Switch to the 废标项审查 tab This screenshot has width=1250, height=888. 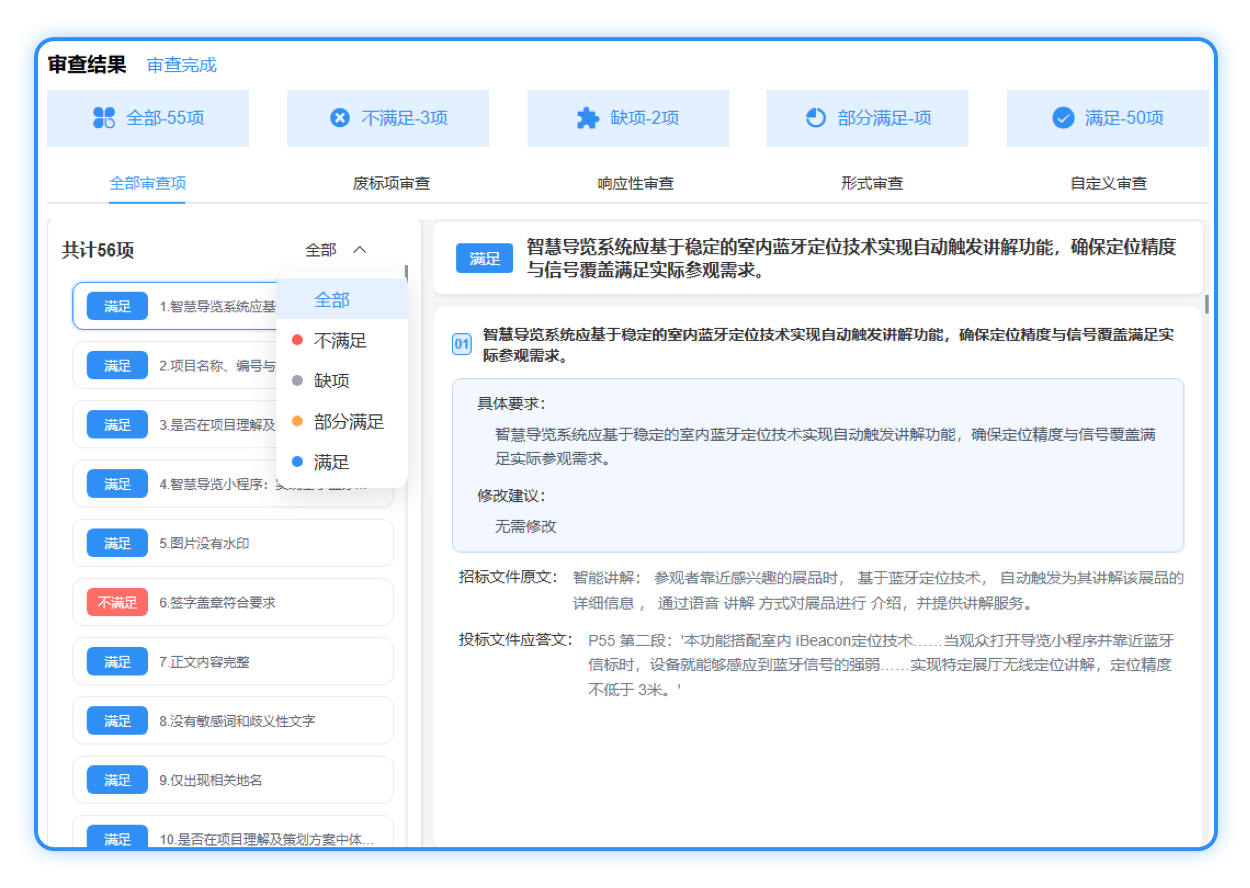click(391, 184)
